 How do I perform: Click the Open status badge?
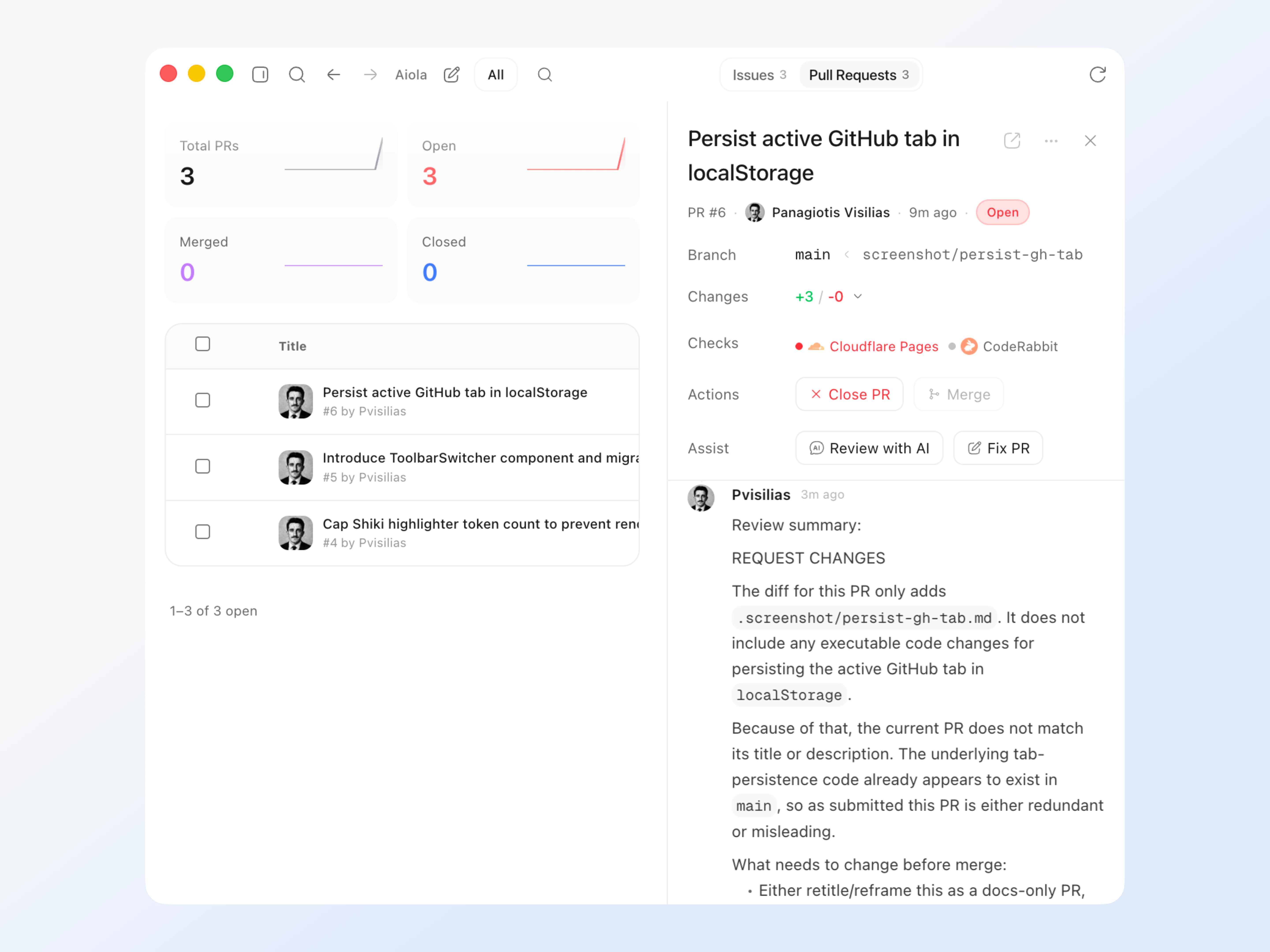(x=1003, y=212)
